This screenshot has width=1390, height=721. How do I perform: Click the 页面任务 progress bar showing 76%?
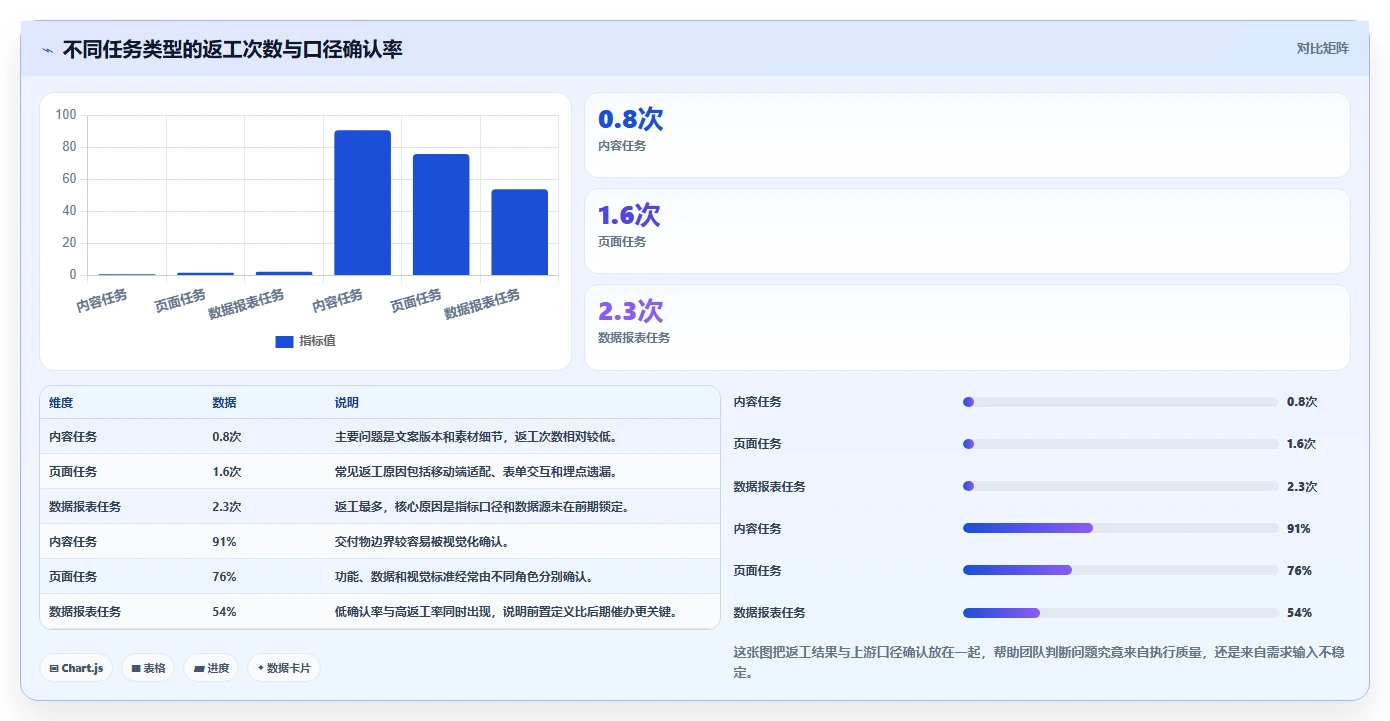[x=1120, y=570]
